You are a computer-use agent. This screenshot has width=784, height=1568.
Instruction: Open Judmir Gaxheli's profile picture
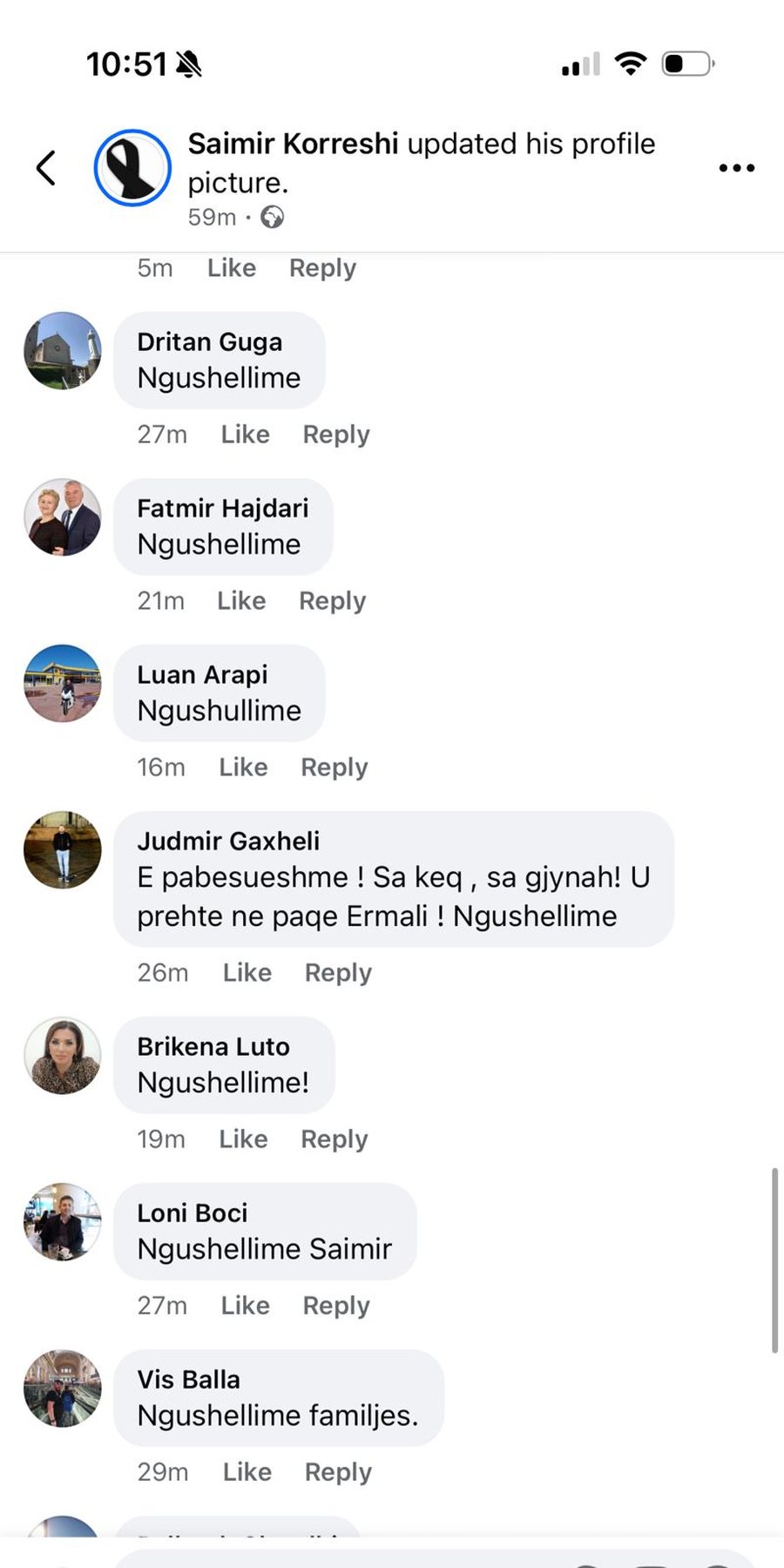63,849
